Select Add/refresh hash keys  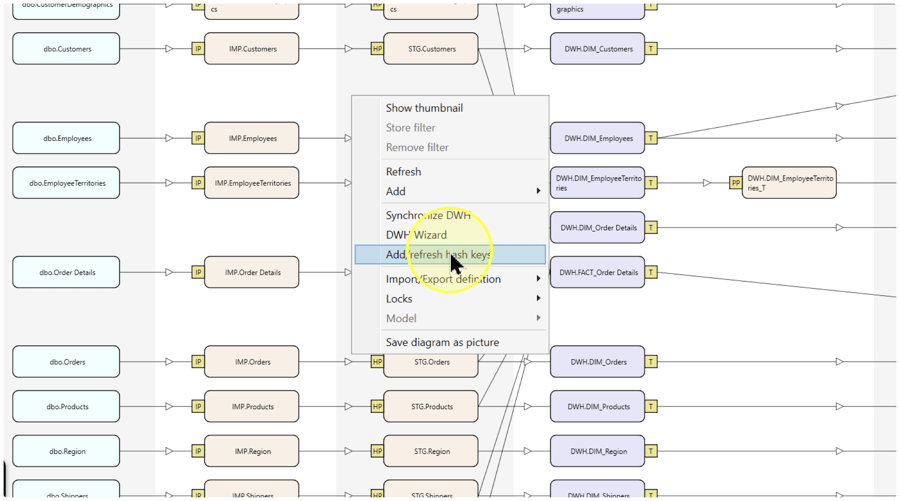(450, 254)
